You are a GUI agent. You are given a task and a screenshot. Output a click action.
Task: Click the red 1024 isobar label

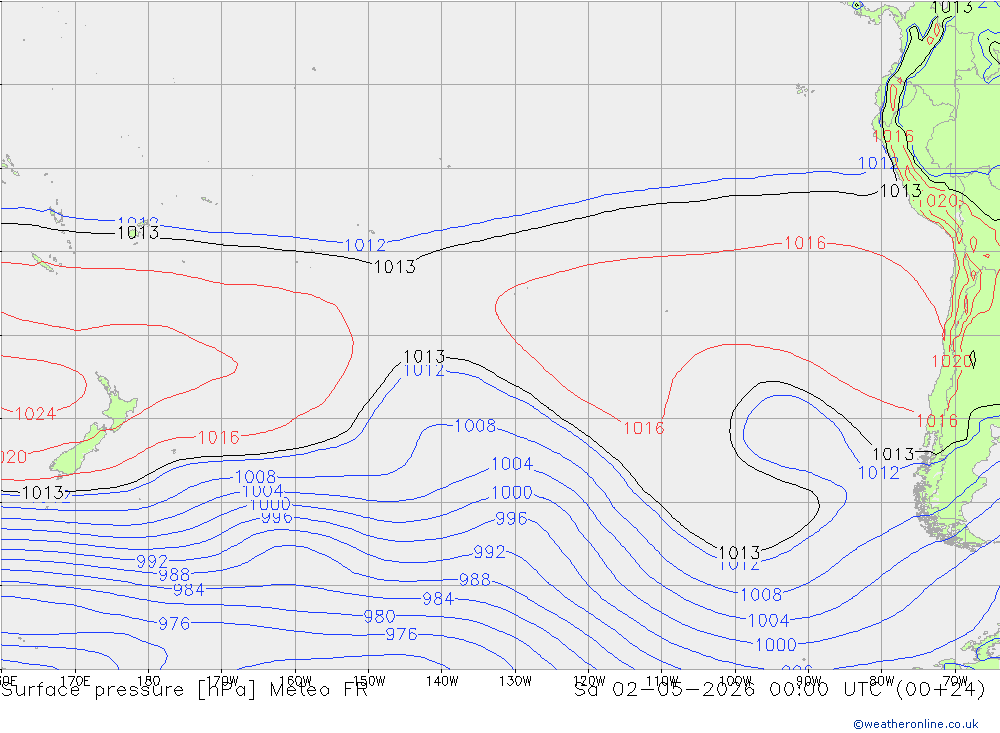pyautogui.click(x=35, y=414)
